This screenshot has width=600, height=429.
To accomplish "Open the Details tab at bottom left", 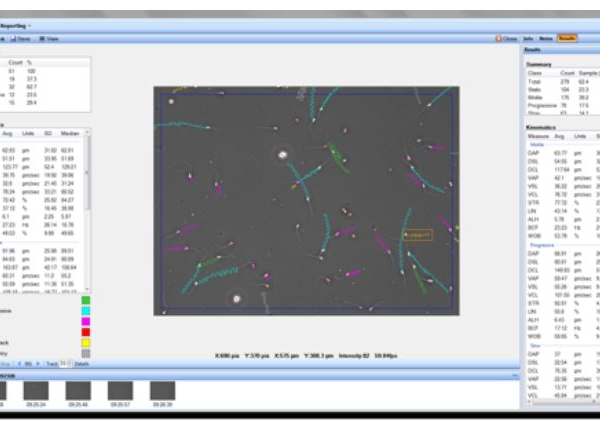I will [81, 363].
